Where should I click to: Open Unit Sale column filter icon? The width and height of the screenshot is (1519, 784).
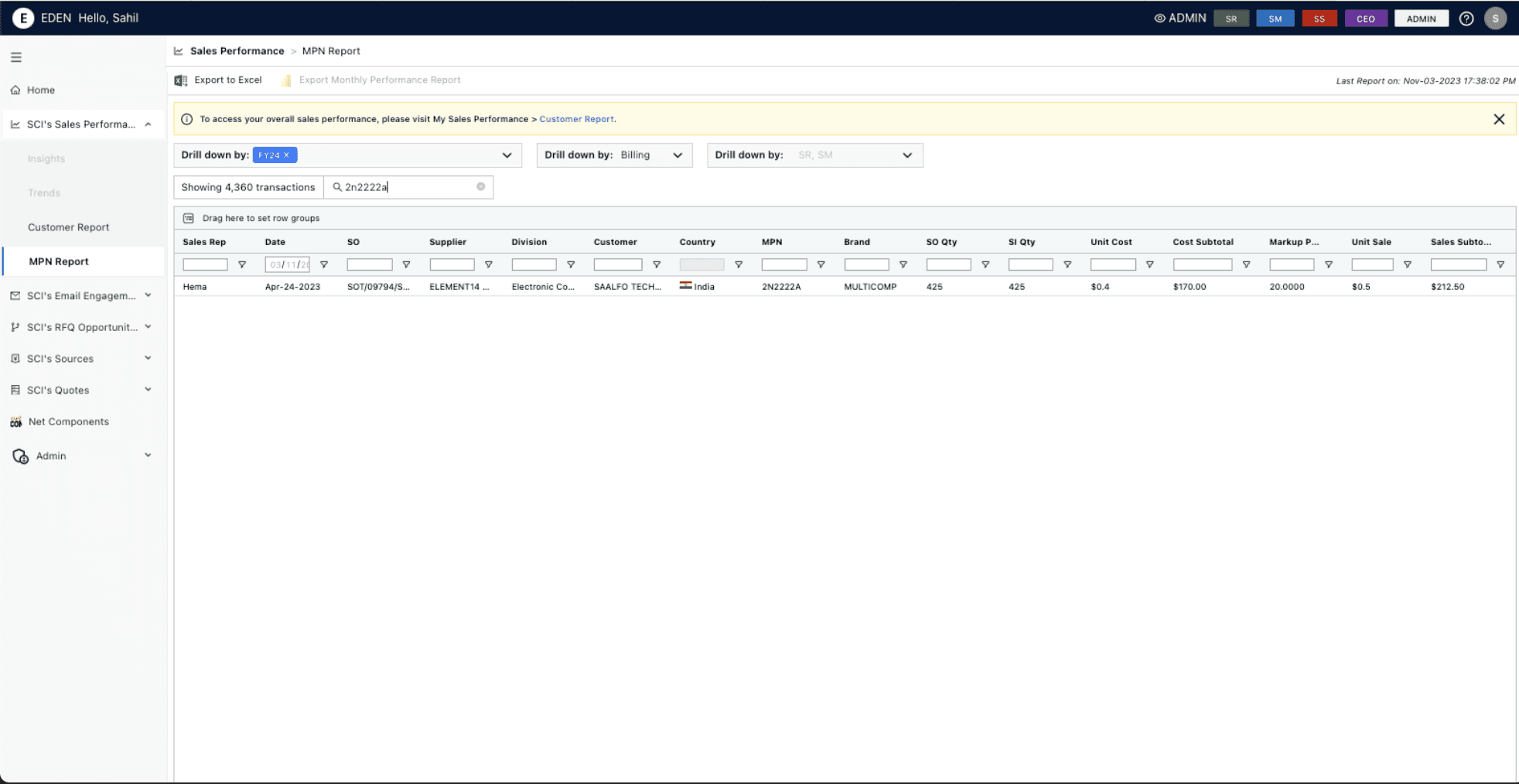coord(1408,264)
